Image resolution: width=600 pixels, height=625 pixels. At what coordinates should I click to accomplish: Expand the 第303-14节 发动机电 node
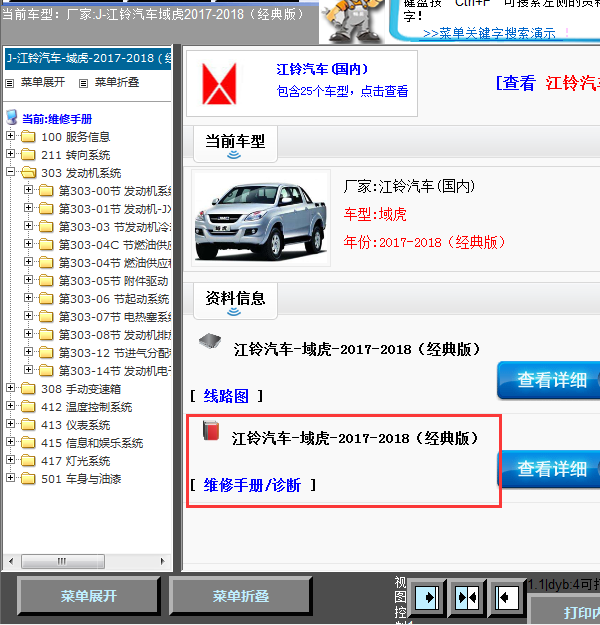[x=28, y=369]
